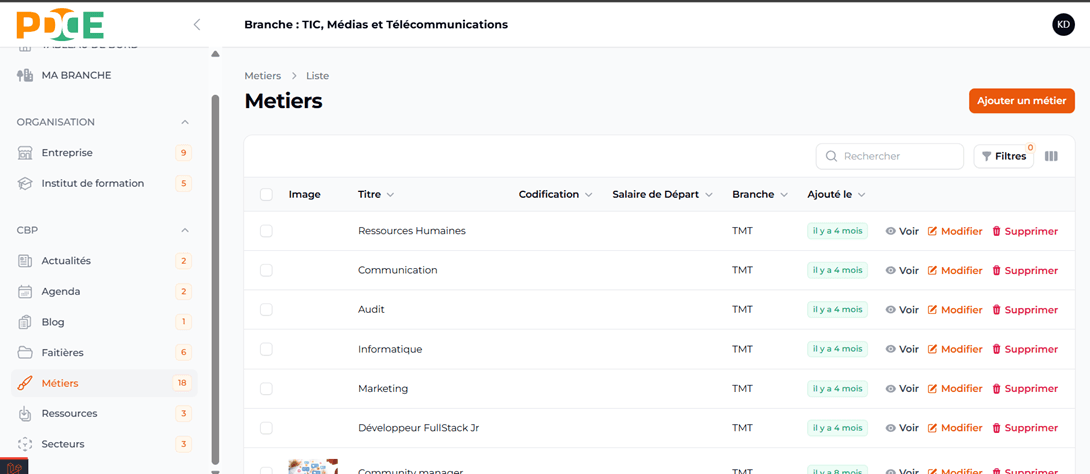Click the Agenda calendar icon
The width and height of the screenshot is (1090, 474).
coord(25,292)
